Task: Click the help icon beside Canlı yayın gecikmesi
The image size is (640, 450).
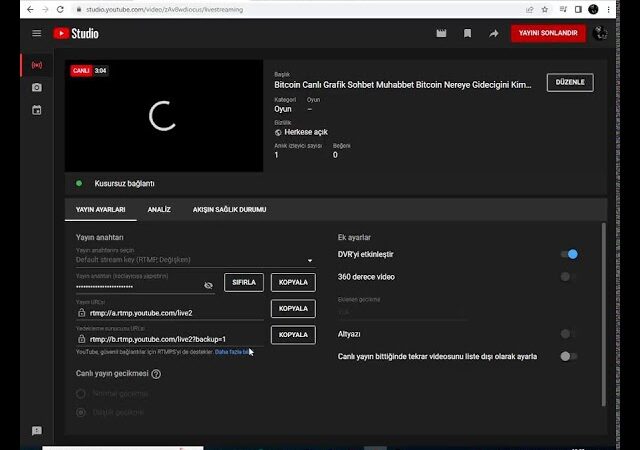Action: coord(156,374)
